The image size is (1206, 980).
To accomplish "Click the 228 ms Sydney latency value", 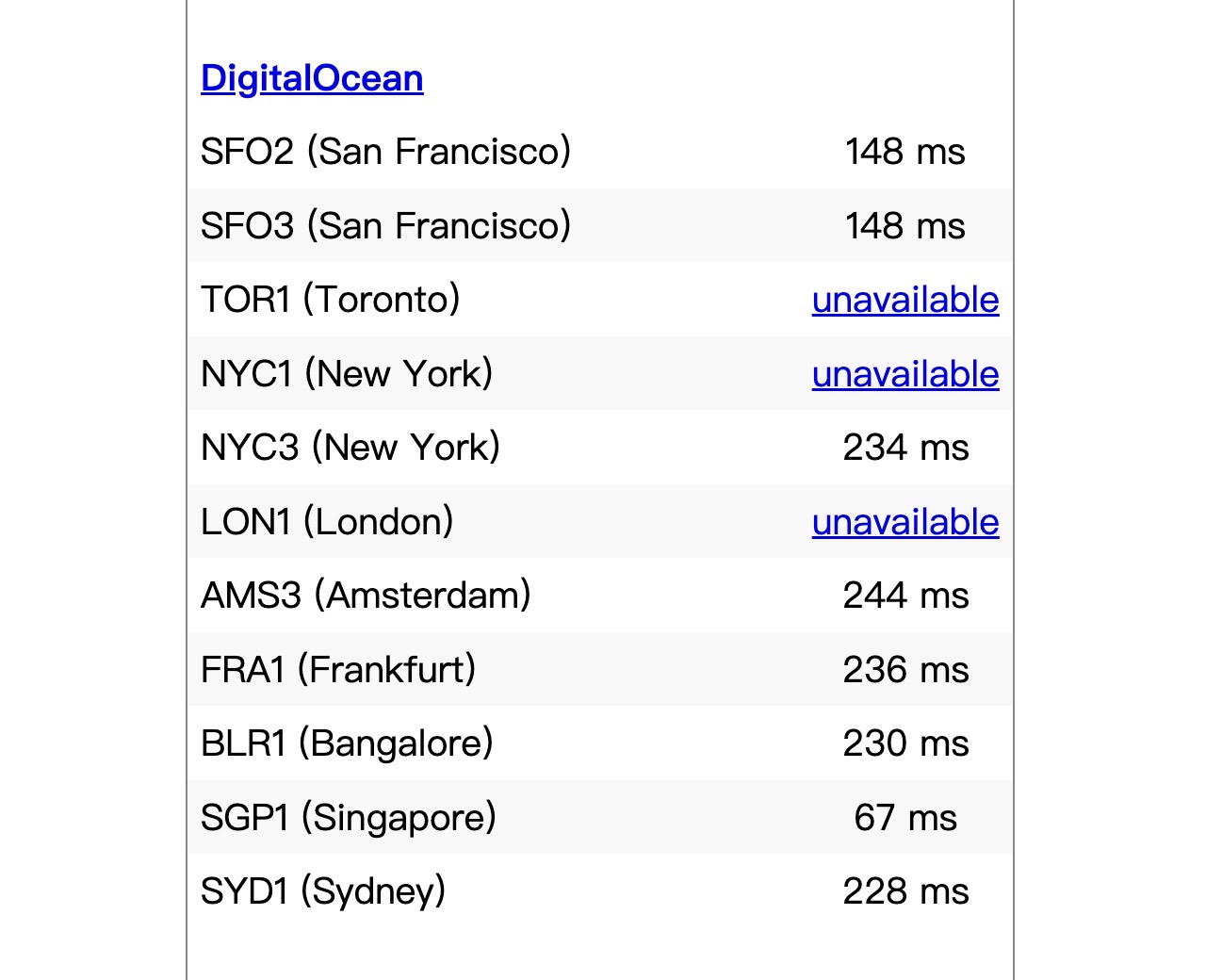I will pos(905,891).
